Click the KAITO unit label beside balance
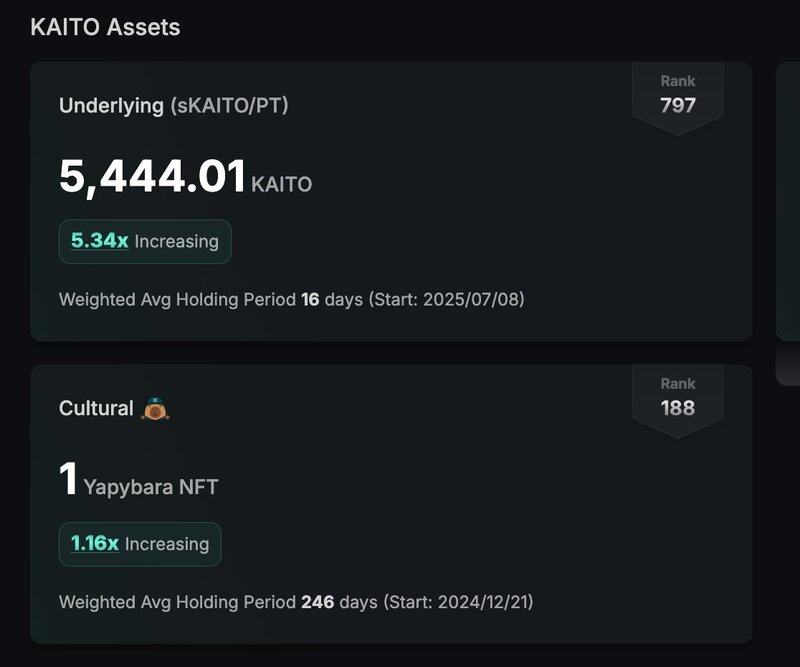This screenshot has width=800, height=667. click(x=281, y=184)
